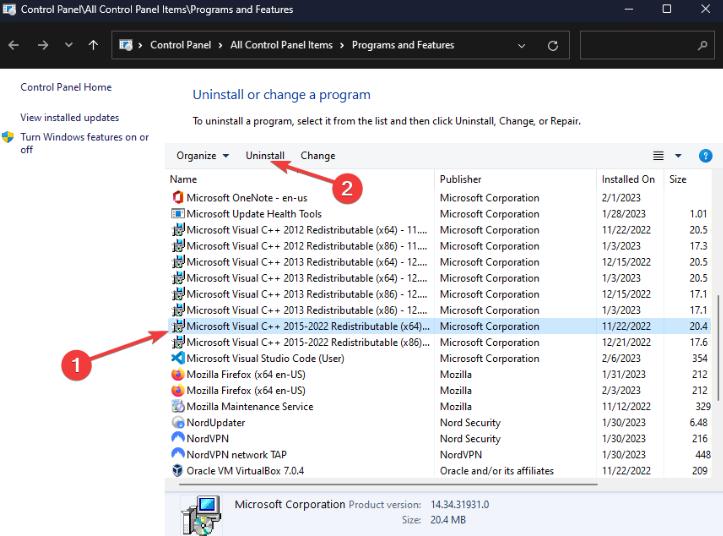Viewport: 723px width, 536px height.
Task: Open the Organize dropdown menu
Action: (202, 156)
